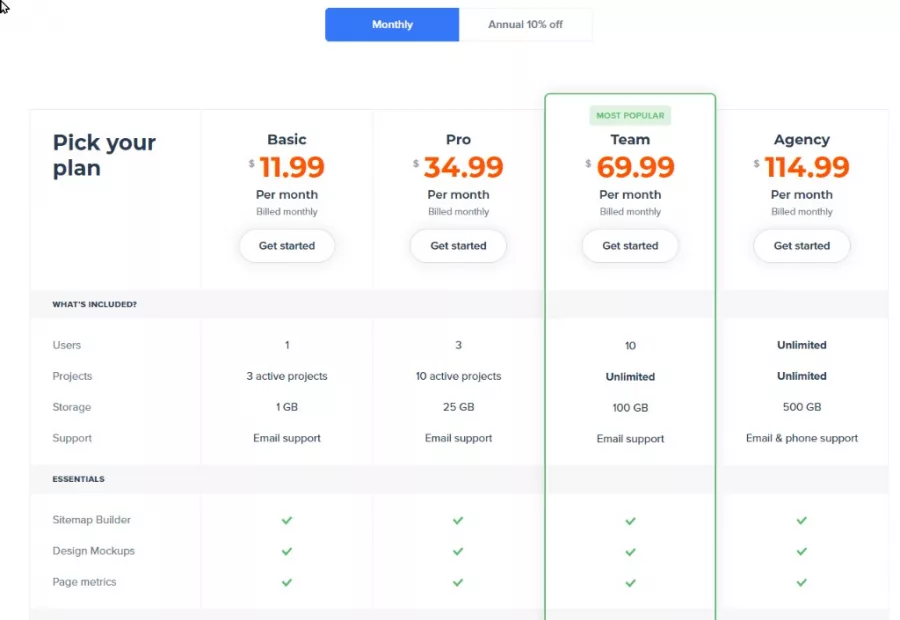This screenshot has width=900, height=620.
Task: Click Sitemap Builder checkmark for Pro plan
Action: 458,520
